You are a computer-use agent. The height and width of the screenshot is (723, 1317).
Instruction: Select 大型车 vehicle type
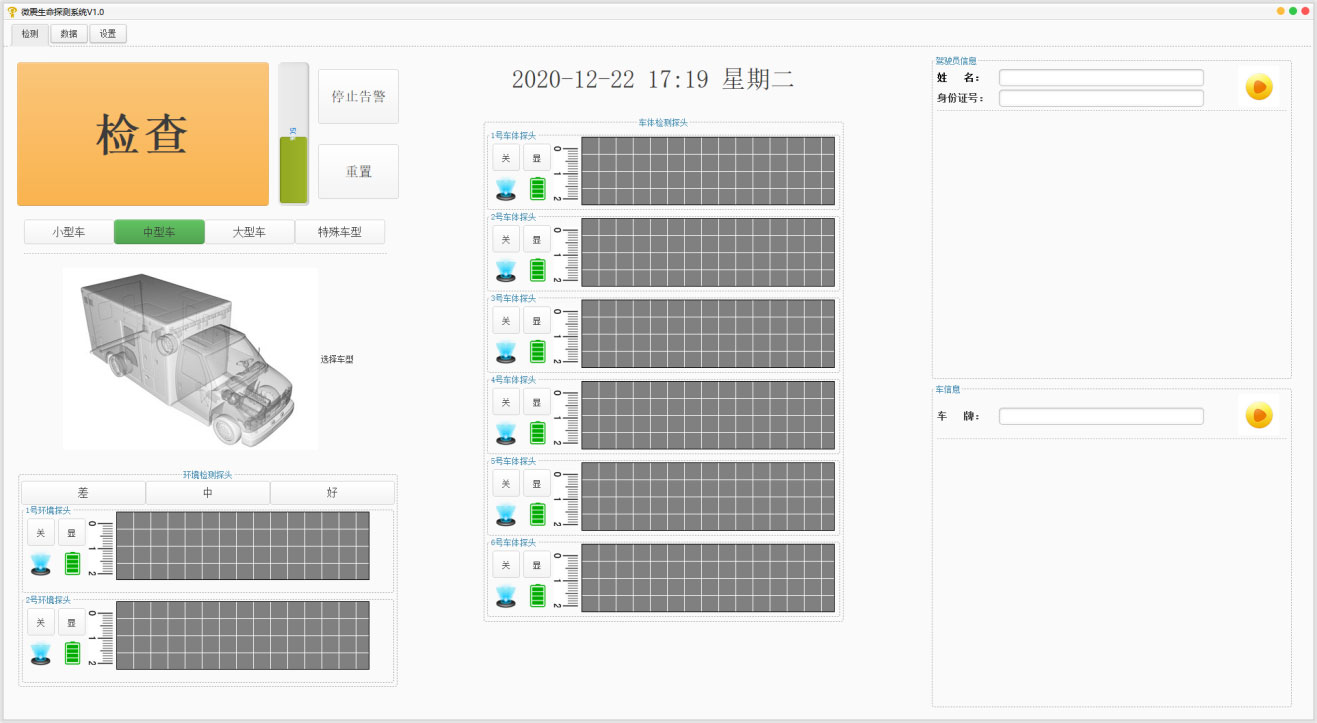tap(249, 232)
